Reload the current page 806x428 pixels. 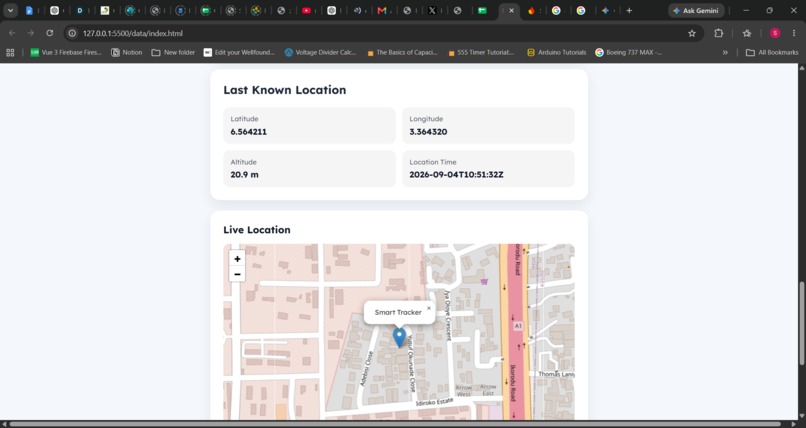49,33
